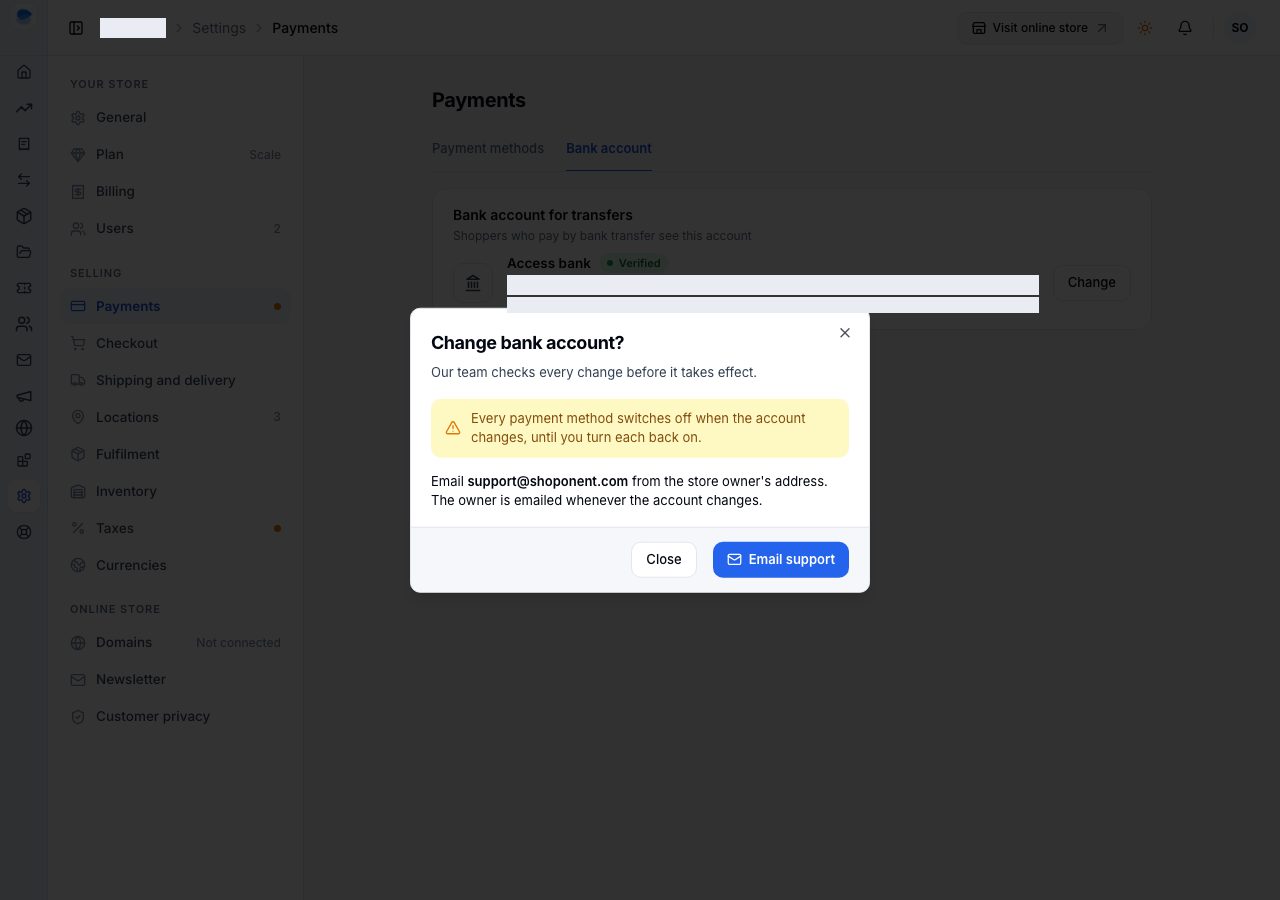The image size is (1280, 900).
Task: Open the Plan settings item
Action: coord(176,154)
